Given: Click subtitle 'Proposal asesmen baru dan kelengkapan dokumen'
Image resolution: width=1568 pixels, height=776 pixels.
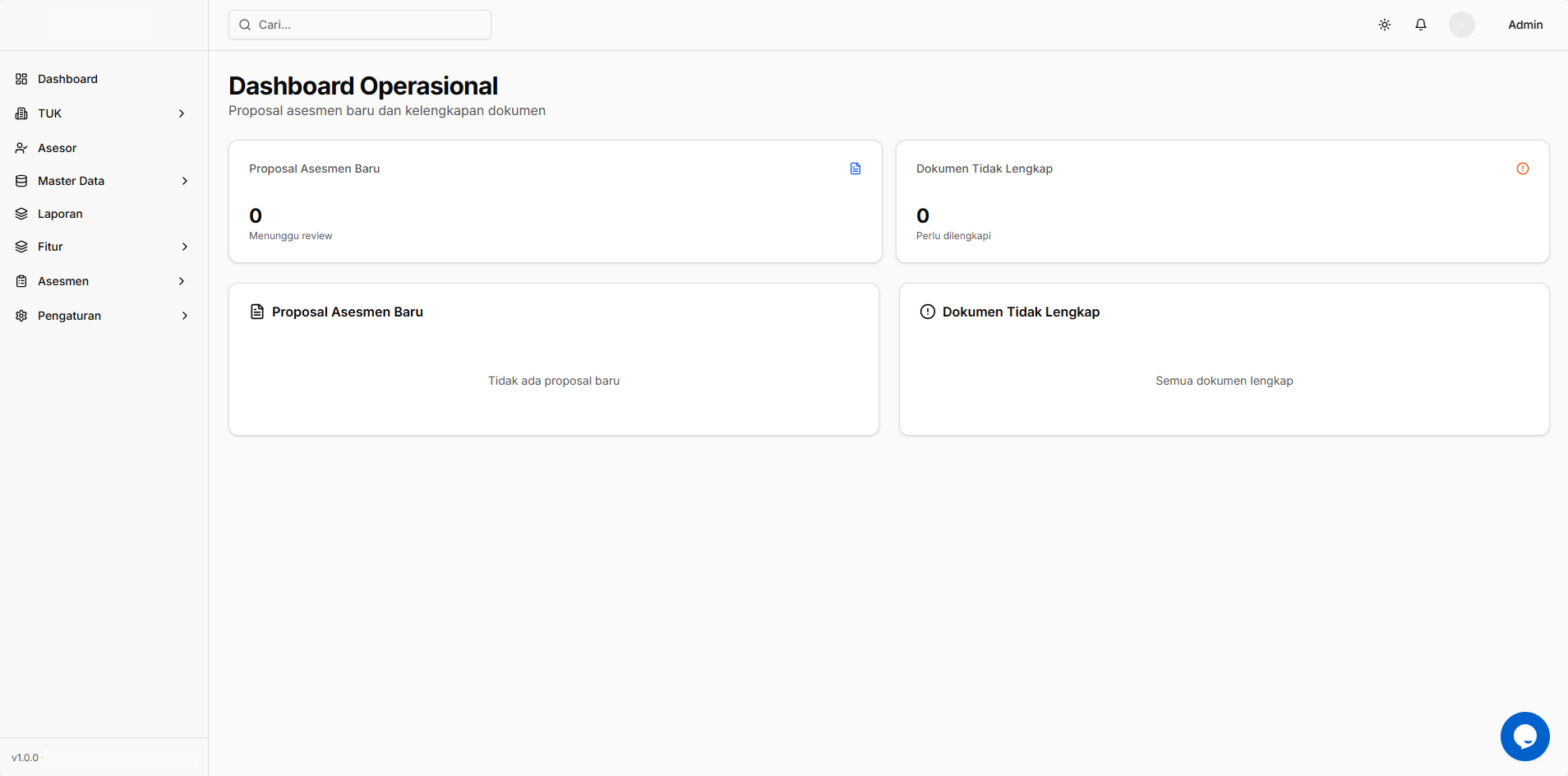Looking at the screenshot, I should coord(387,111).
